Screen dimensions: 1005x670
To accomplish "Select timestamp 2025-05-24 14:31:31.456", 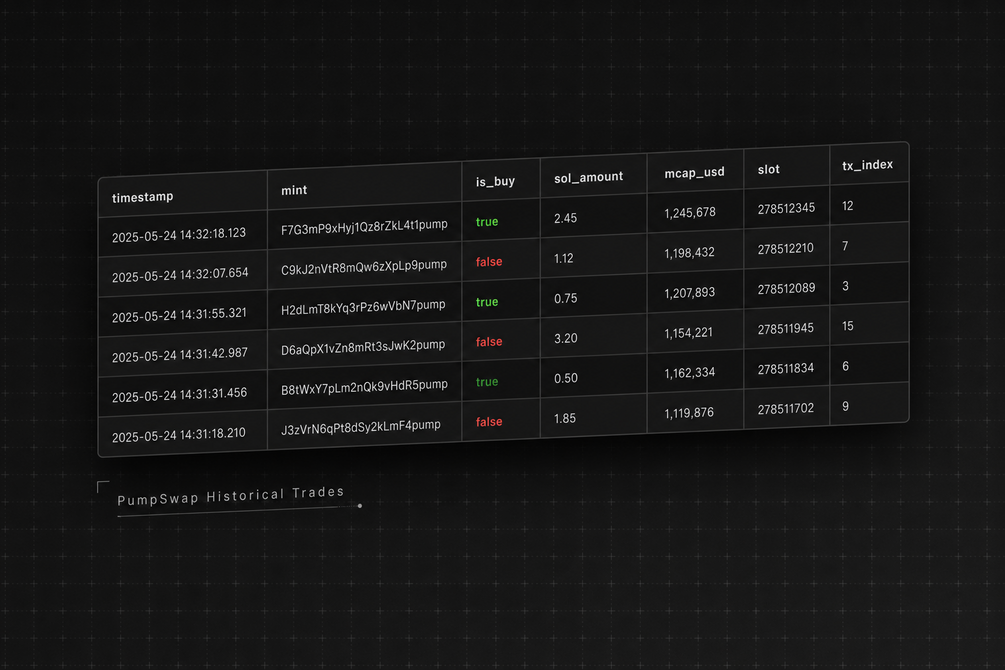I will [179, 395].
